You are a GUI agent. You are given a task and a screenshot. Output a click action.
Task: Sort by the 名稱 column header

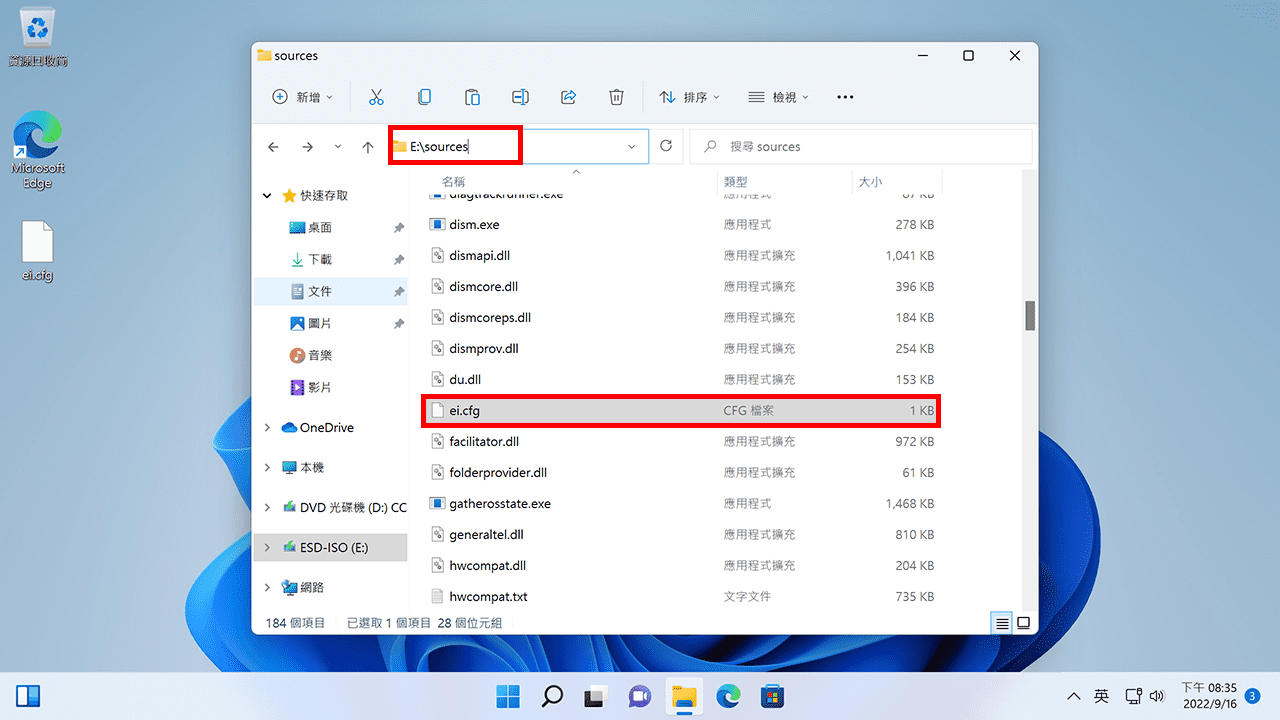coord(454,182)
